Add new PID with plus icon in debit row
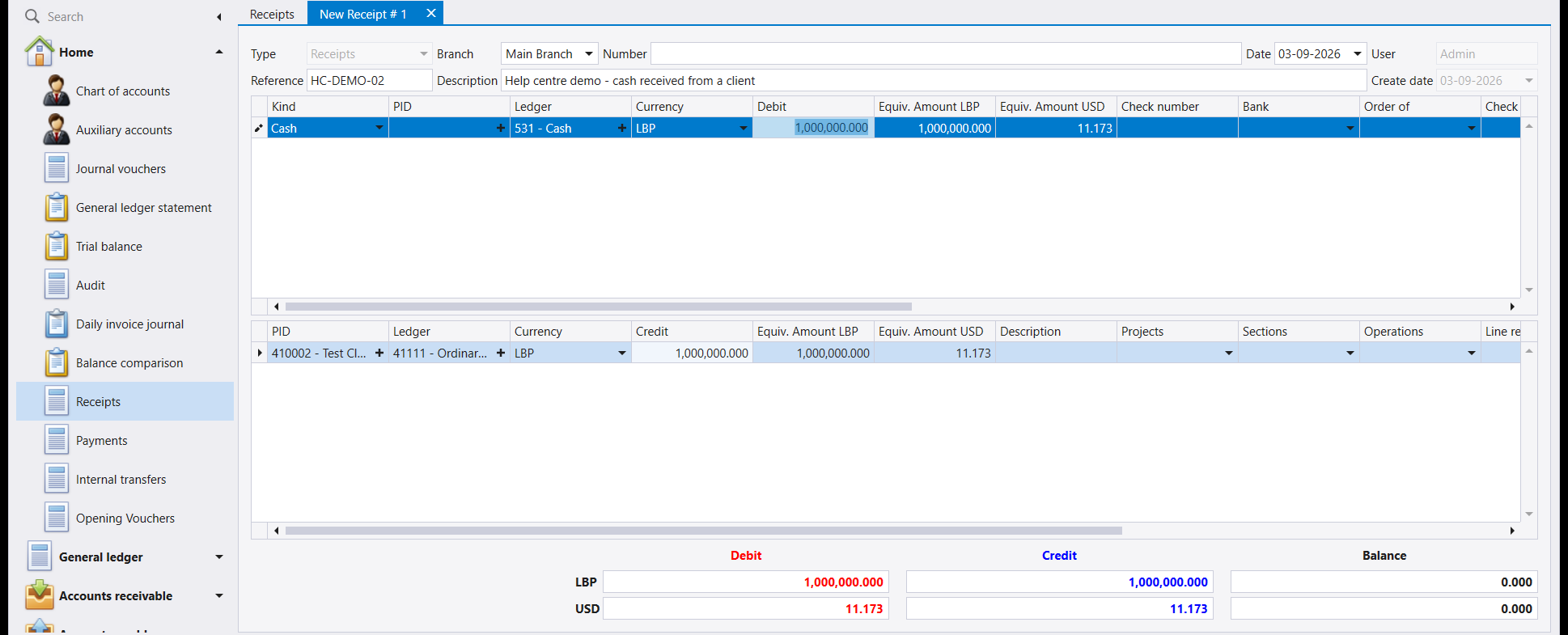This screenshot has height=635, width=1568. pos(500,128)
